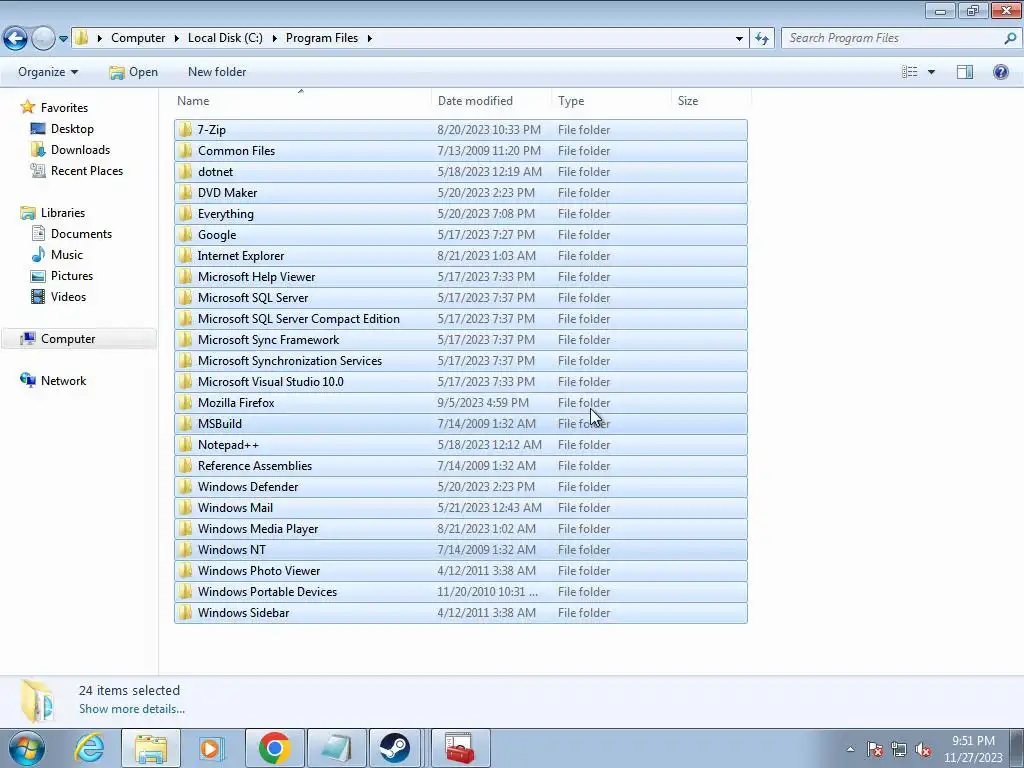Click the Change your view icon

point(910,72)
